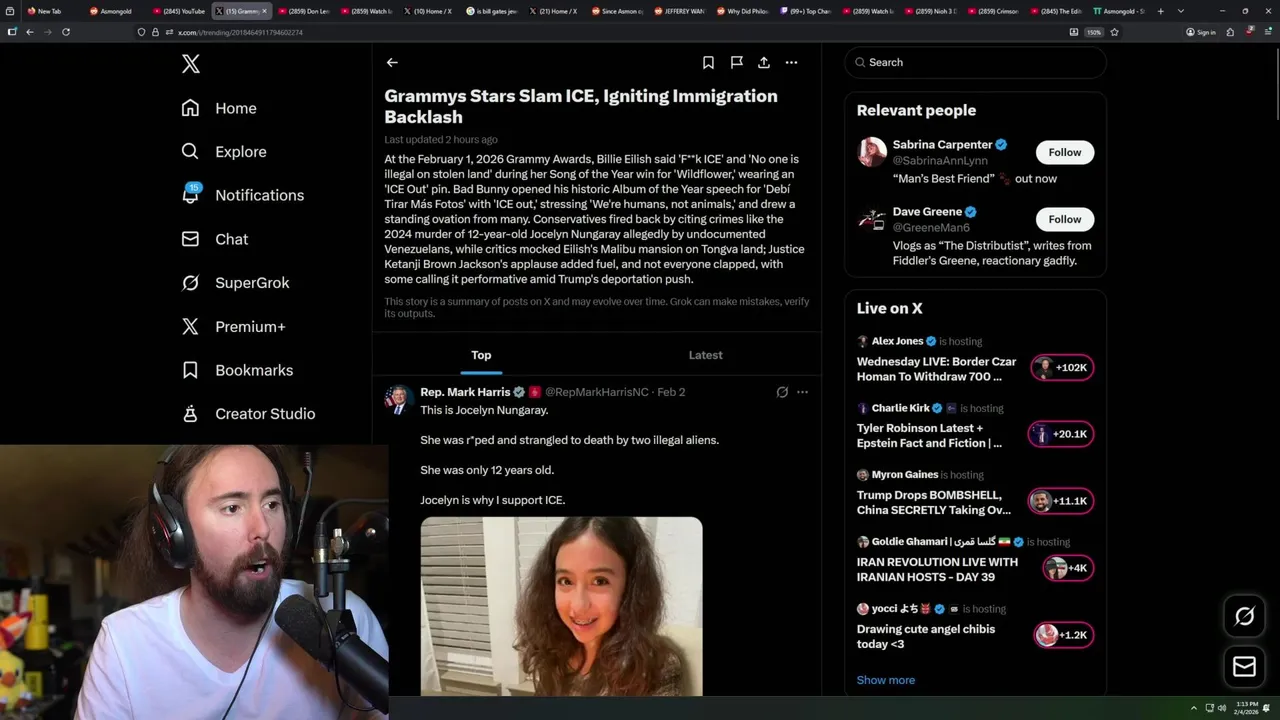Open the @GreeneMan6 handle link
The image size is (1280, 720).
(x=931, y=227)
